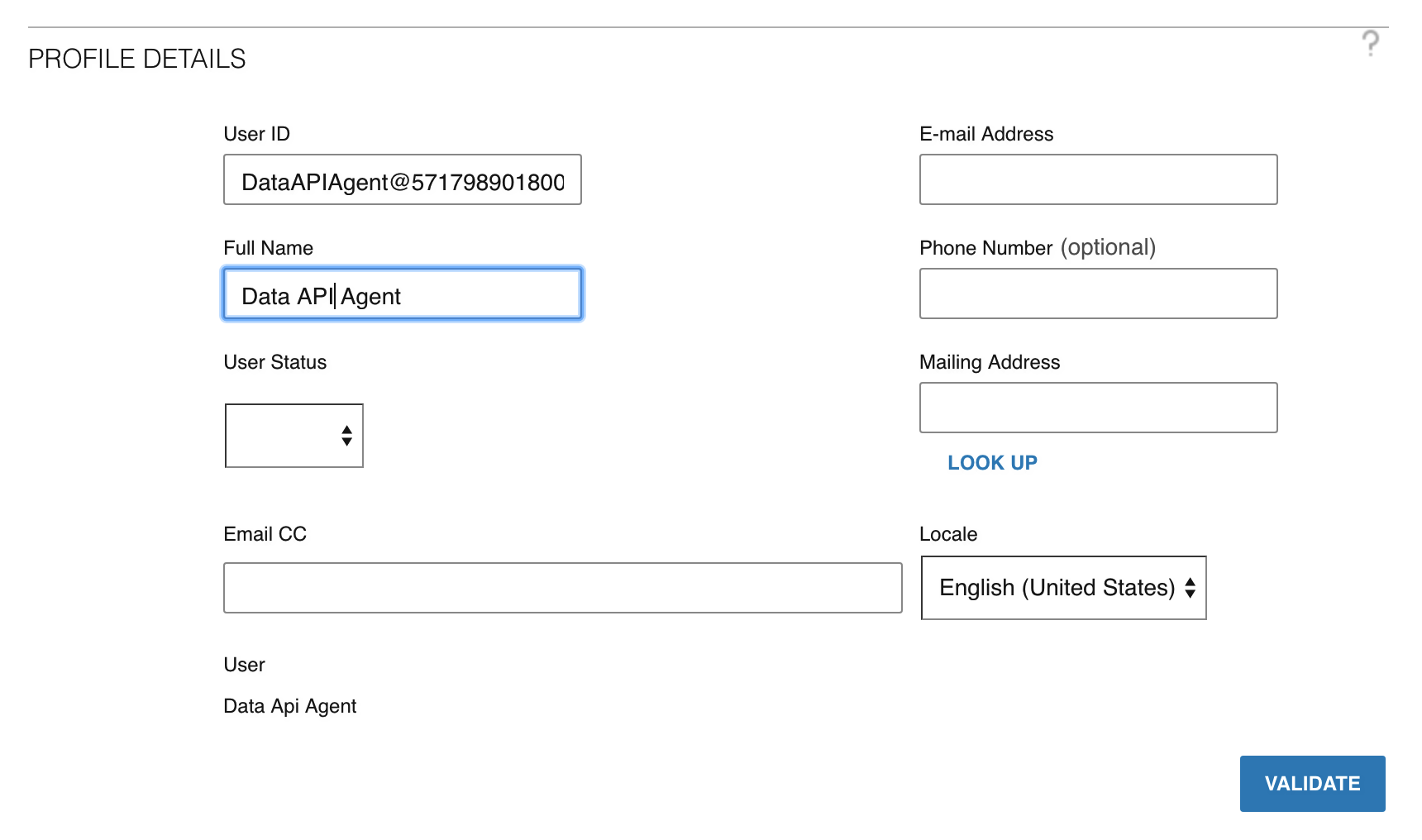The width and height of the screenshot is (1422, 840).
Task: Click the Mailing Address field
Action: pos(1097,408)
